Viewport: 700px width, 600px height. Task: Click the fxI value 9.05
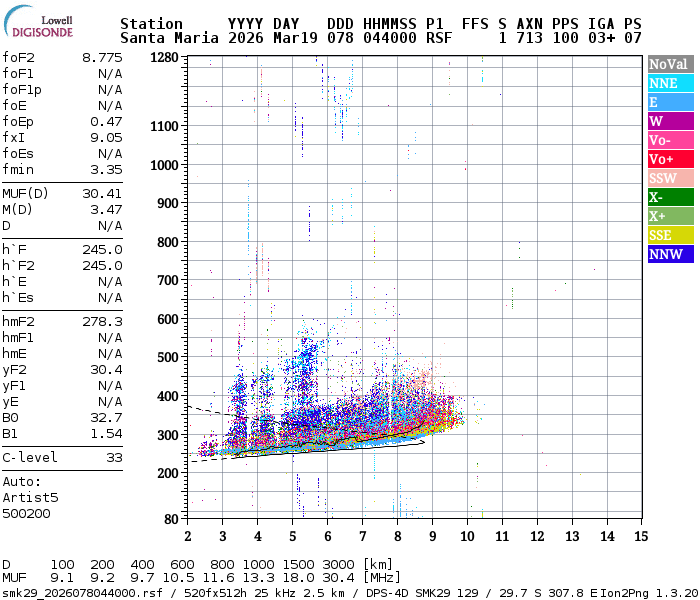pos(106,138)
